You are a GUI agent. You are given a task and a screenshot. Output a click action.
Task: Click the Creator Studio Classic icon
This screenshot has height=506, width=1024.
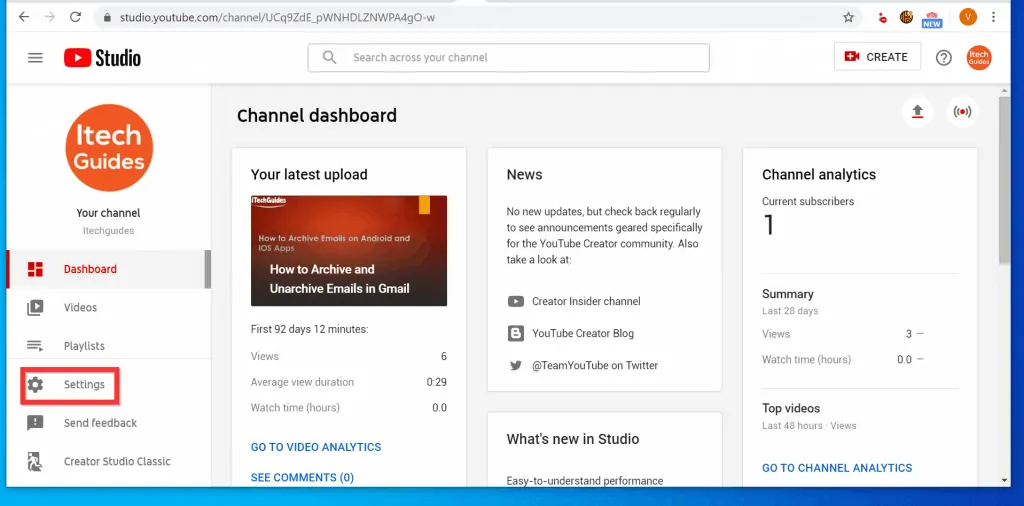[35, 462]
